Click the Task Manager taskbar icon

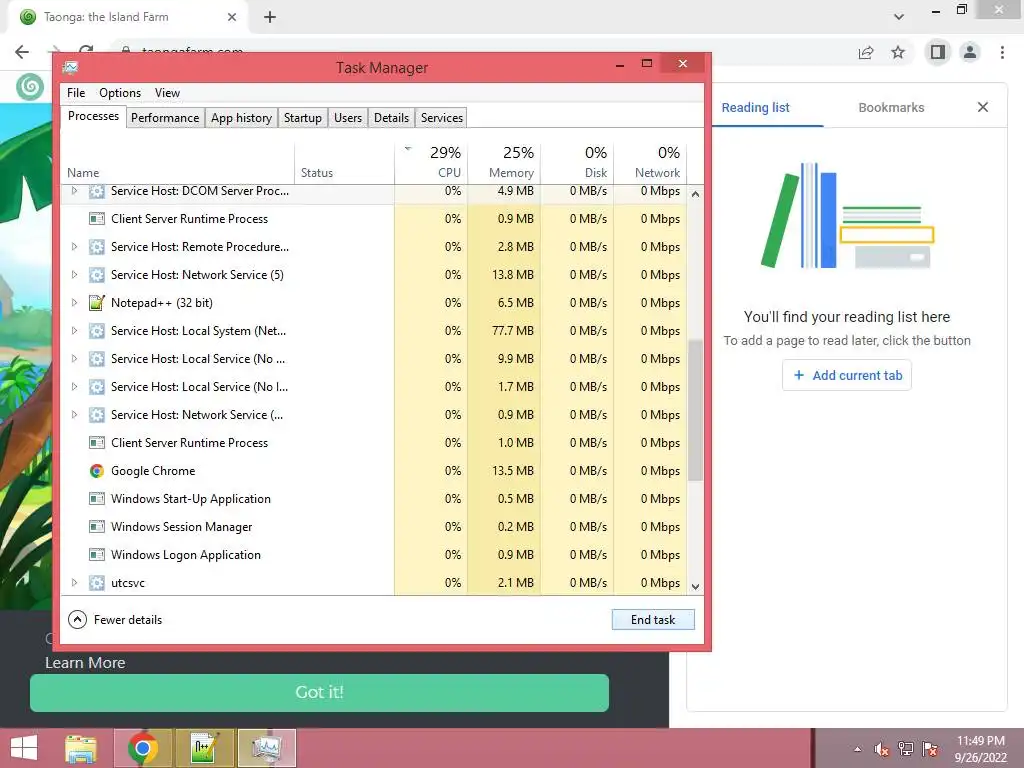point(266,748)
